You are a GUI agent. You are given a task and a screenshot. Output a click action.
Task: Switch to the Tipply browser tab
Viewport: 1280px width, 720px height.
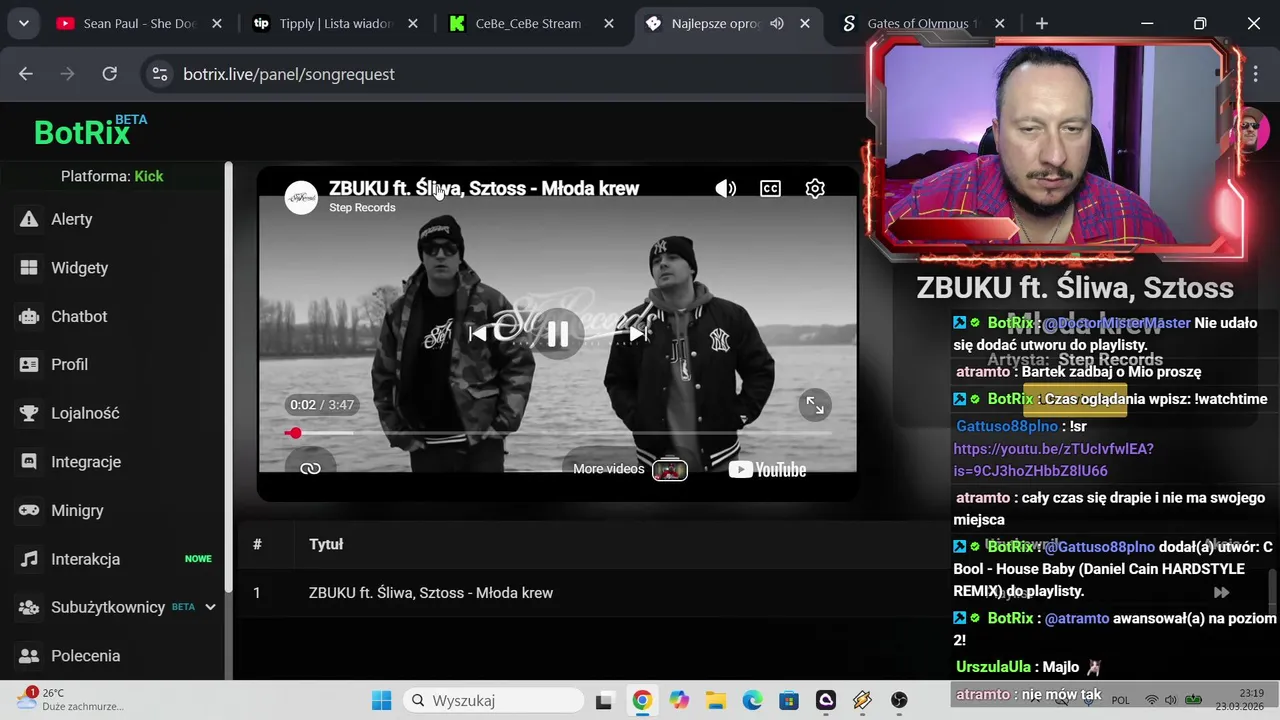point(336,23)
